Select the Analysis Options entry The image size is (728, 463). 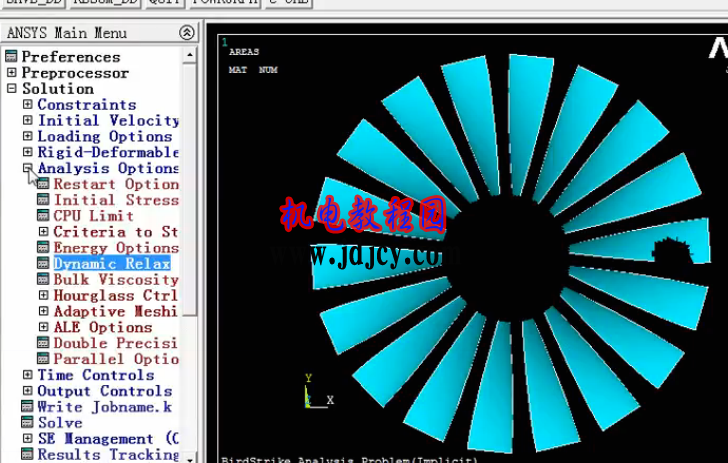click(108, 168)
